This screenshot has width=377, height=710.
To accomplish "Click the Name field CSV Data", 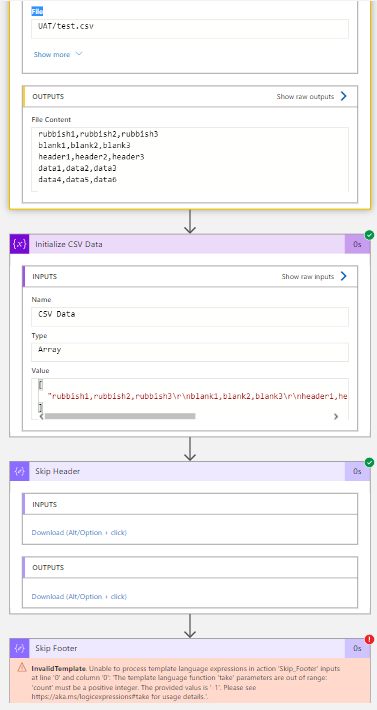I will pos(190,317).
